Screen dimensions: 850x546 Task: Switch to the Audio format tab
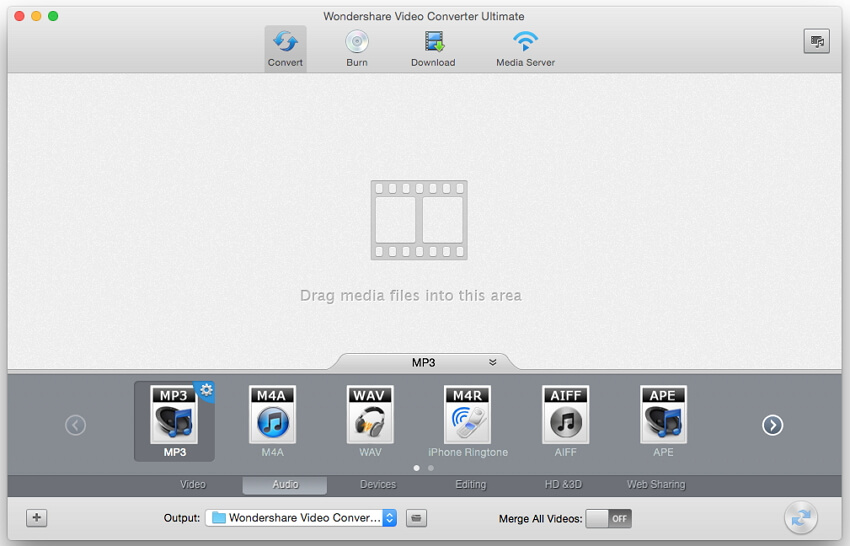[285, 485]
